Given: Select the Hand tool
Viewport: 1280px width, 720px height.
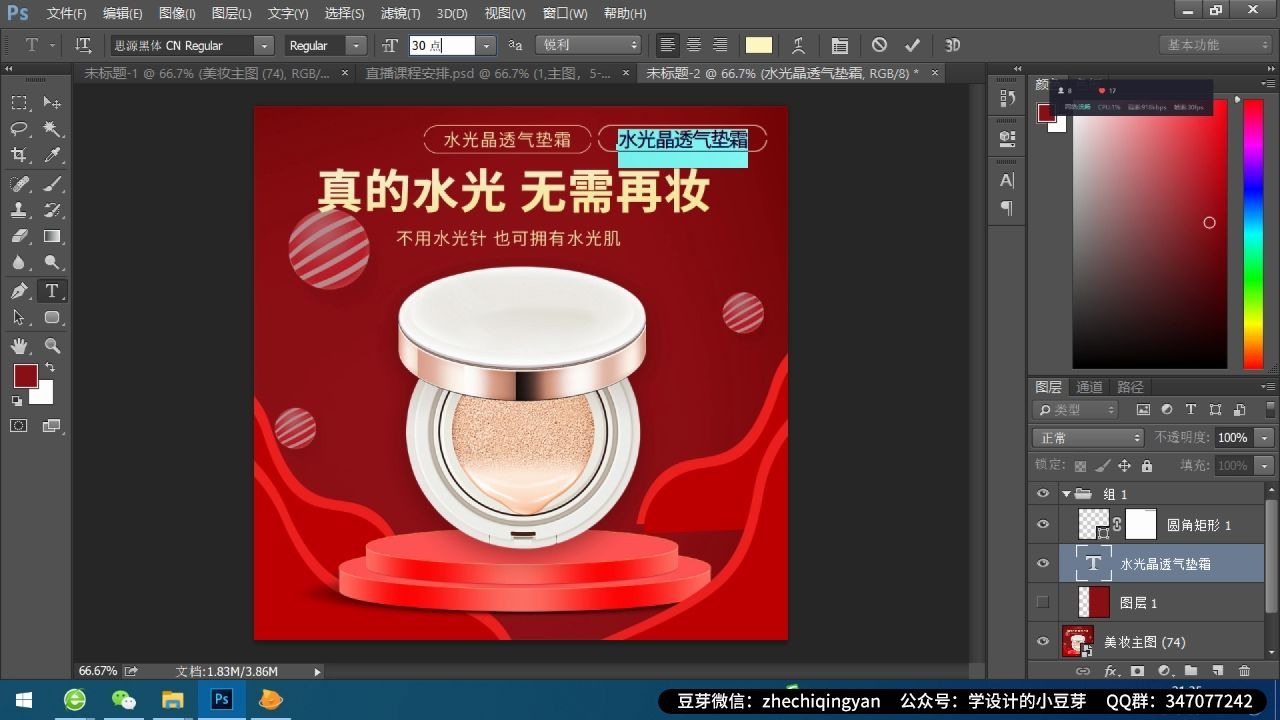Looking at the screenshot, I should [19, 346].
